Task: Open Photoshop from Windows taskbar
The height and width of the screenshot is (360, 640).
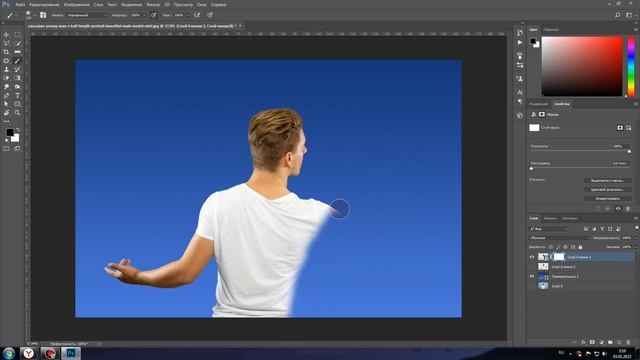Action: coord(71,353)
